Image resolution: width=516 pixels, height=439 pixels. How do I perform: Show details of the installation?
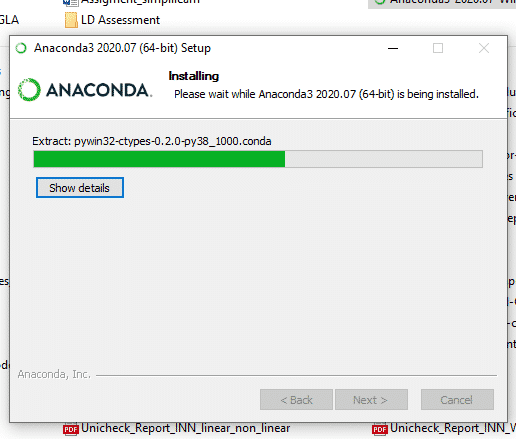(80, 188)
